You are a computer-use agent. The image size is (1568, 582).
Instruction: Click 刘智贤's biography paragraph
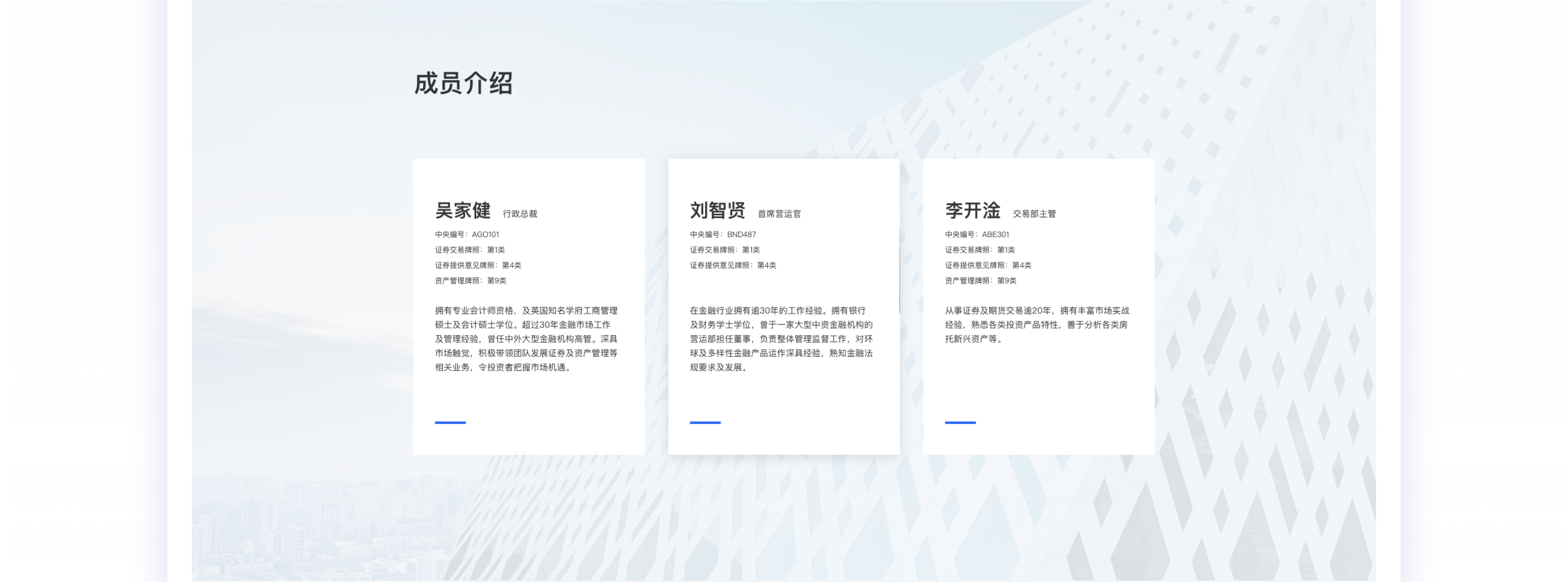[x=781, y=339]
